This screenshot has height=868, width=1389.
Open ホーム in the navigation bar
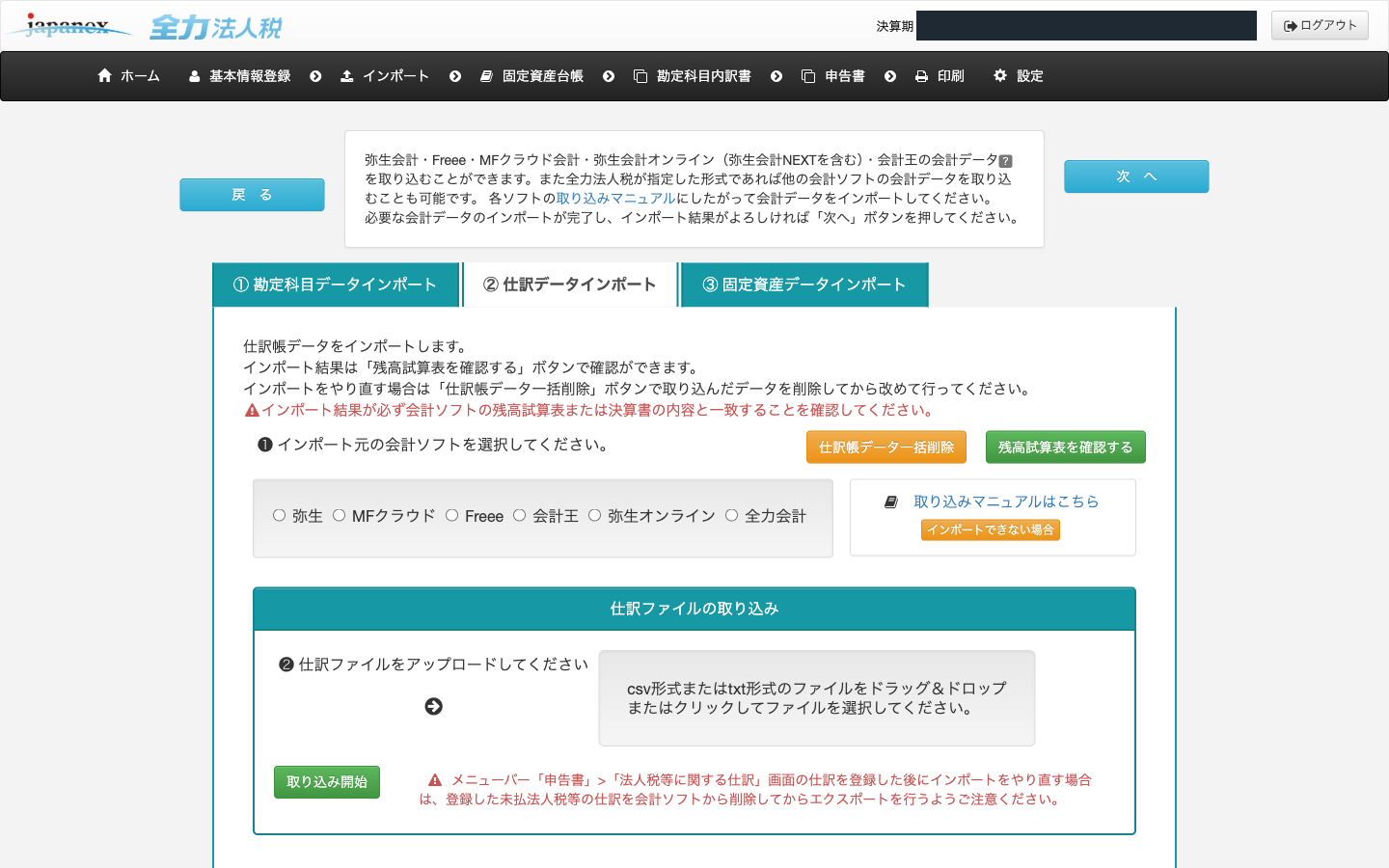[129, 76]
